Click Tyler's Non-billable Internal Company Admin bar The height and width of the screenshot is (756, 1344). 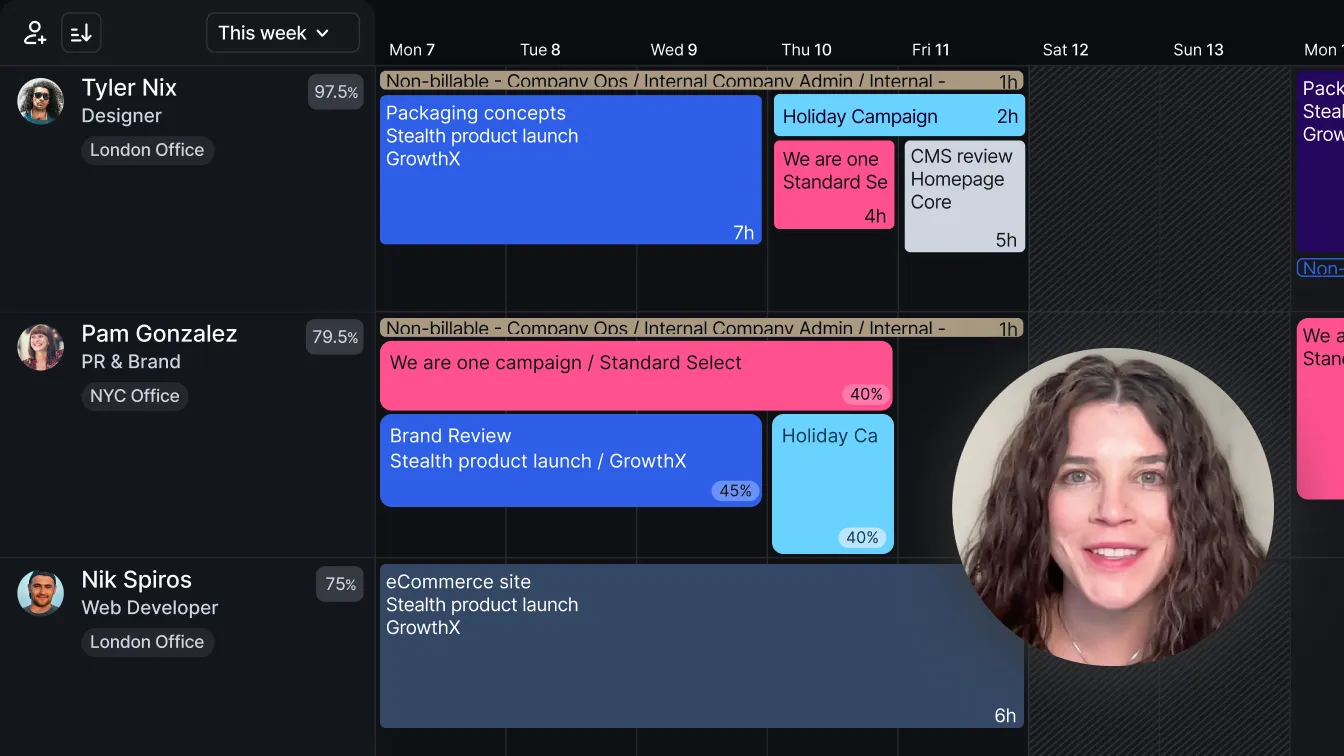(x=700, y=80)
